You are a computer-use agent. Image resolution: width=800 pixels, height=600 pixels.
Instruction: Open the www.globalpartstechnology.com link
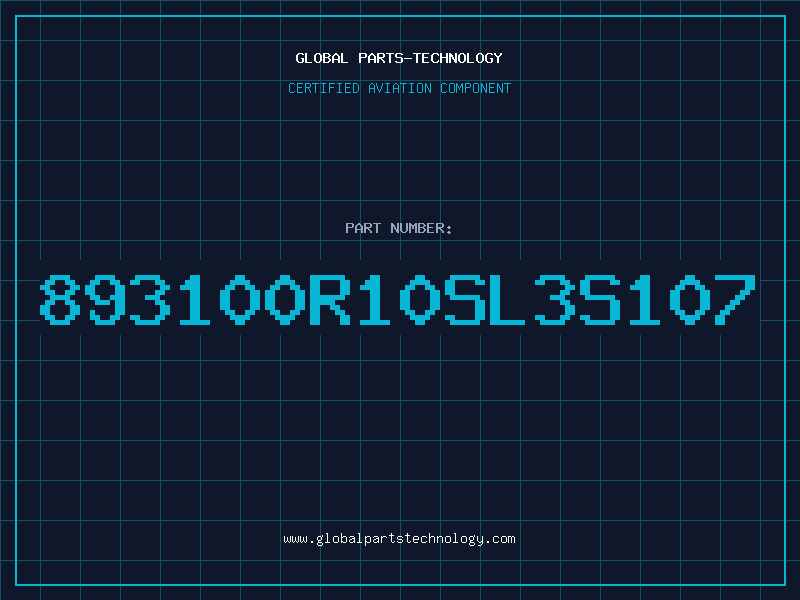(399, 539)
